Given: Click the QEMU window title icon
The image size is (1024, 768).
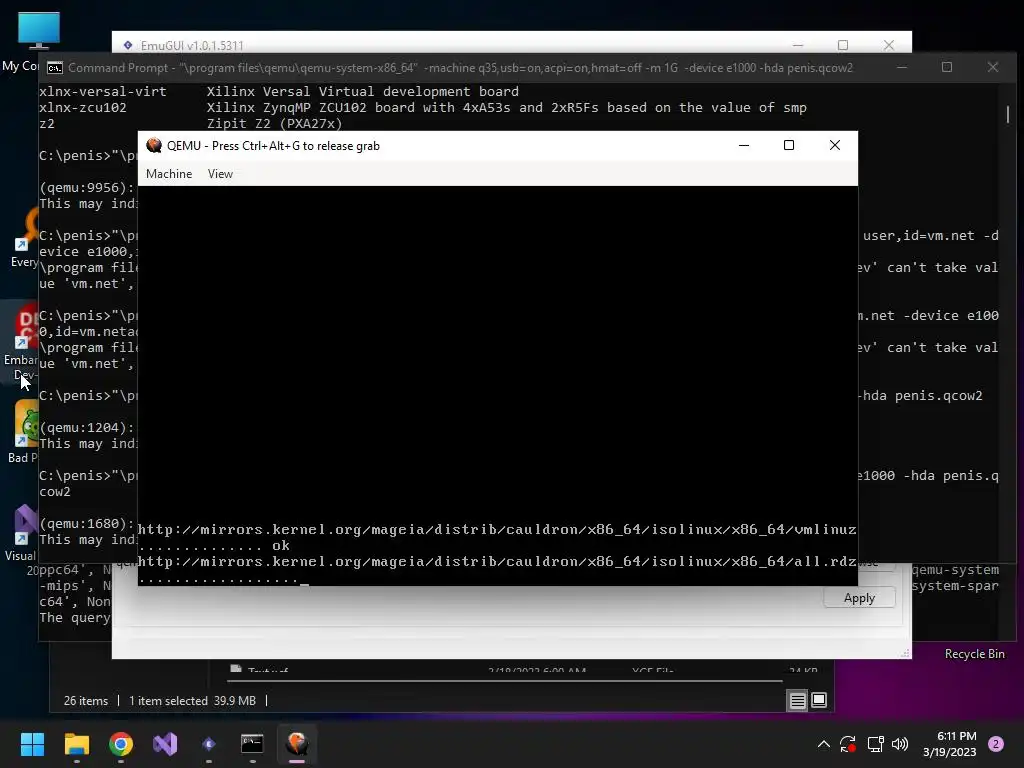Looking at the screenshot, I should coord(154,146).
